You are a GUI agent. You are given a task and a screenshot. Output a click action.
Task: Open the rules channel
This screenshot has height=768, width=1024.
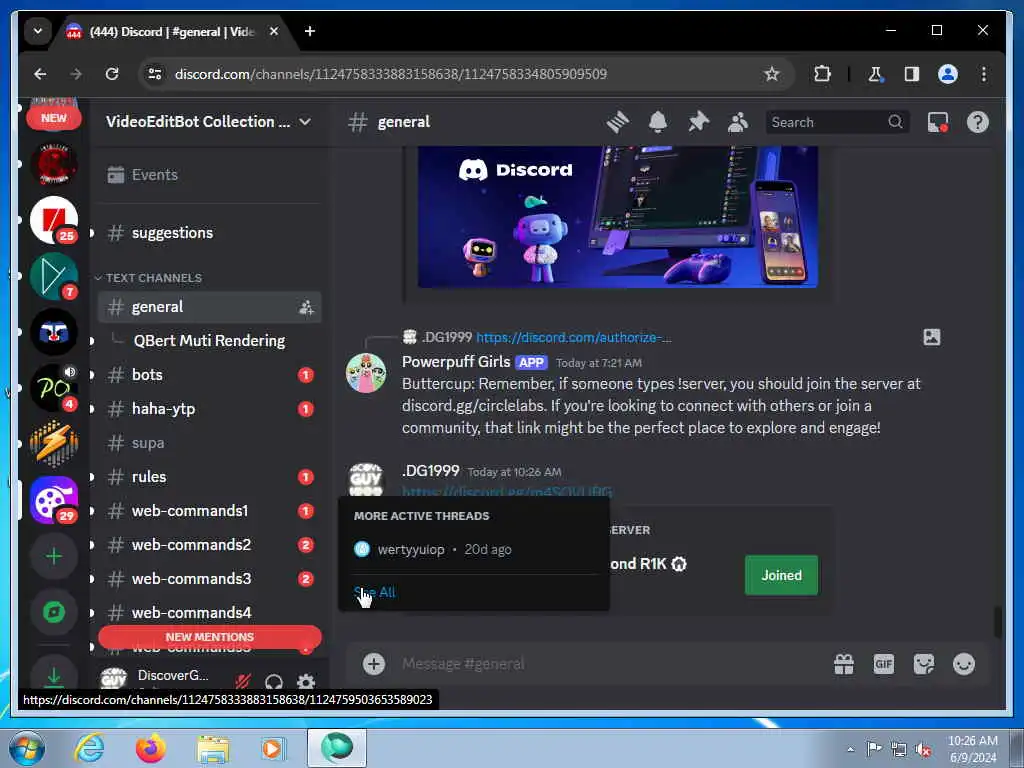click(x=209, y=477)
